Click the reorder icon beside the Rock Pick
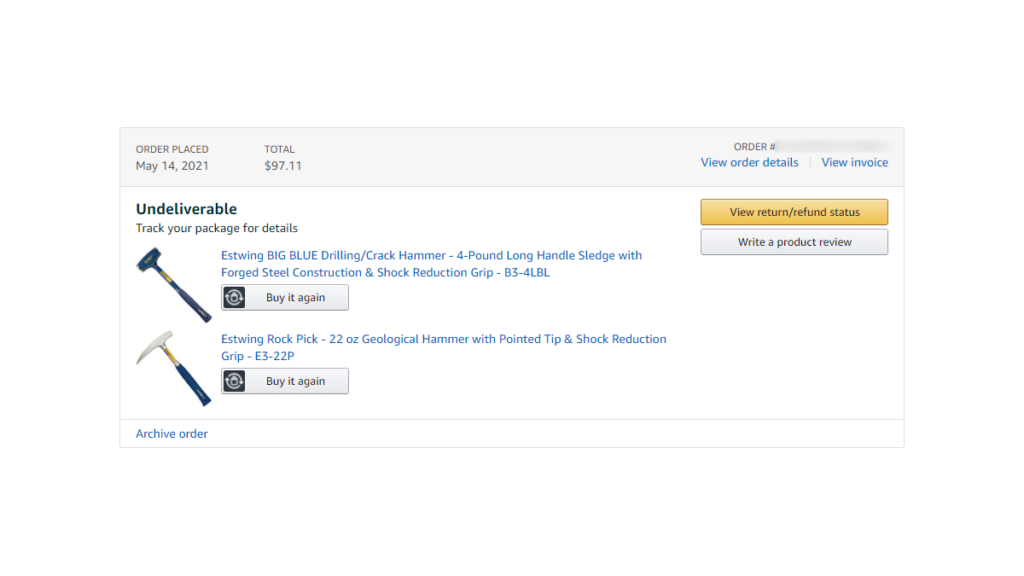 pyautogui.click(x=234, y=381)
